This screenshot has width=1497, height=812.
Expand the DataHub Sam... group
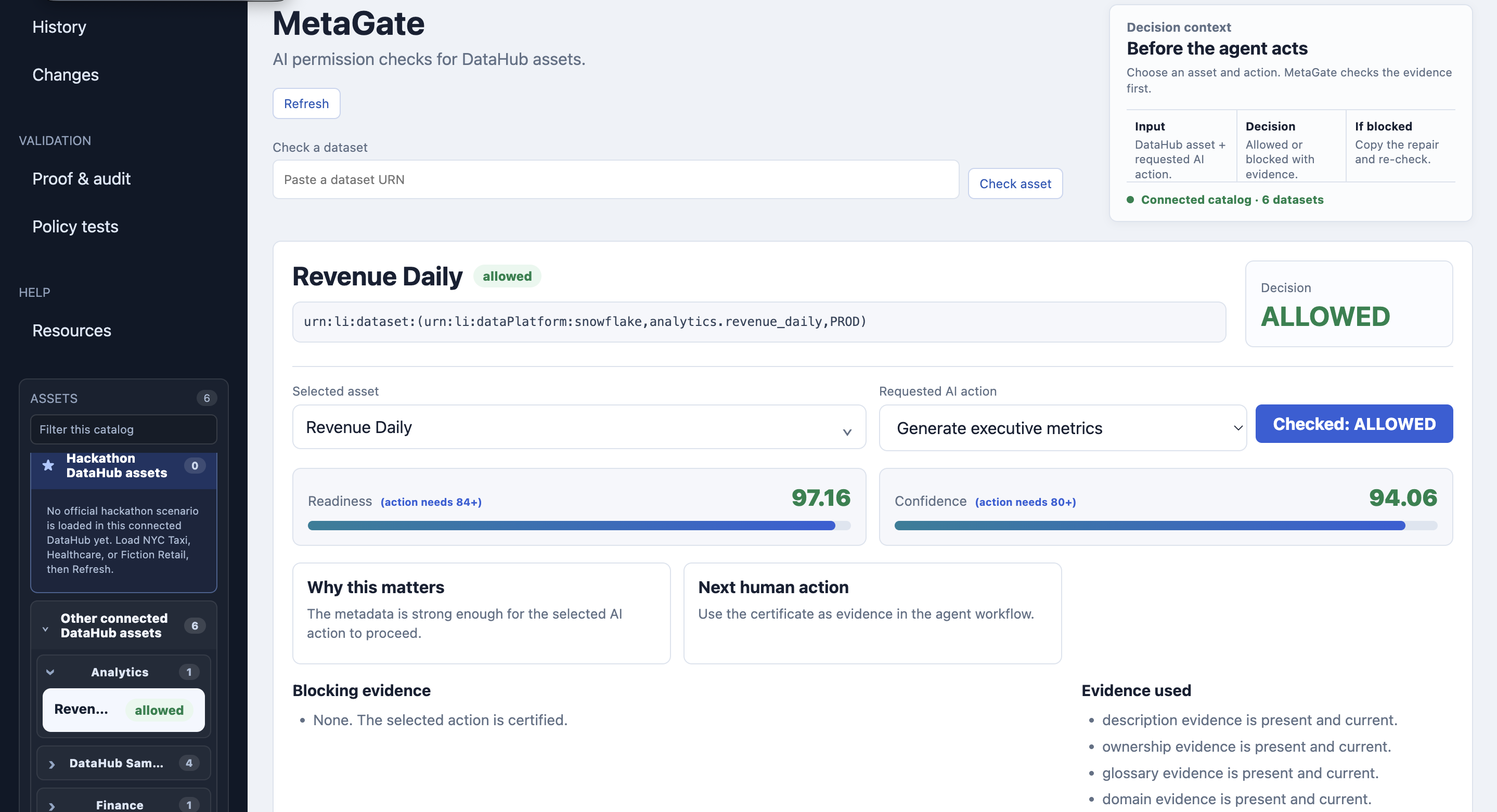pos(123,763)
